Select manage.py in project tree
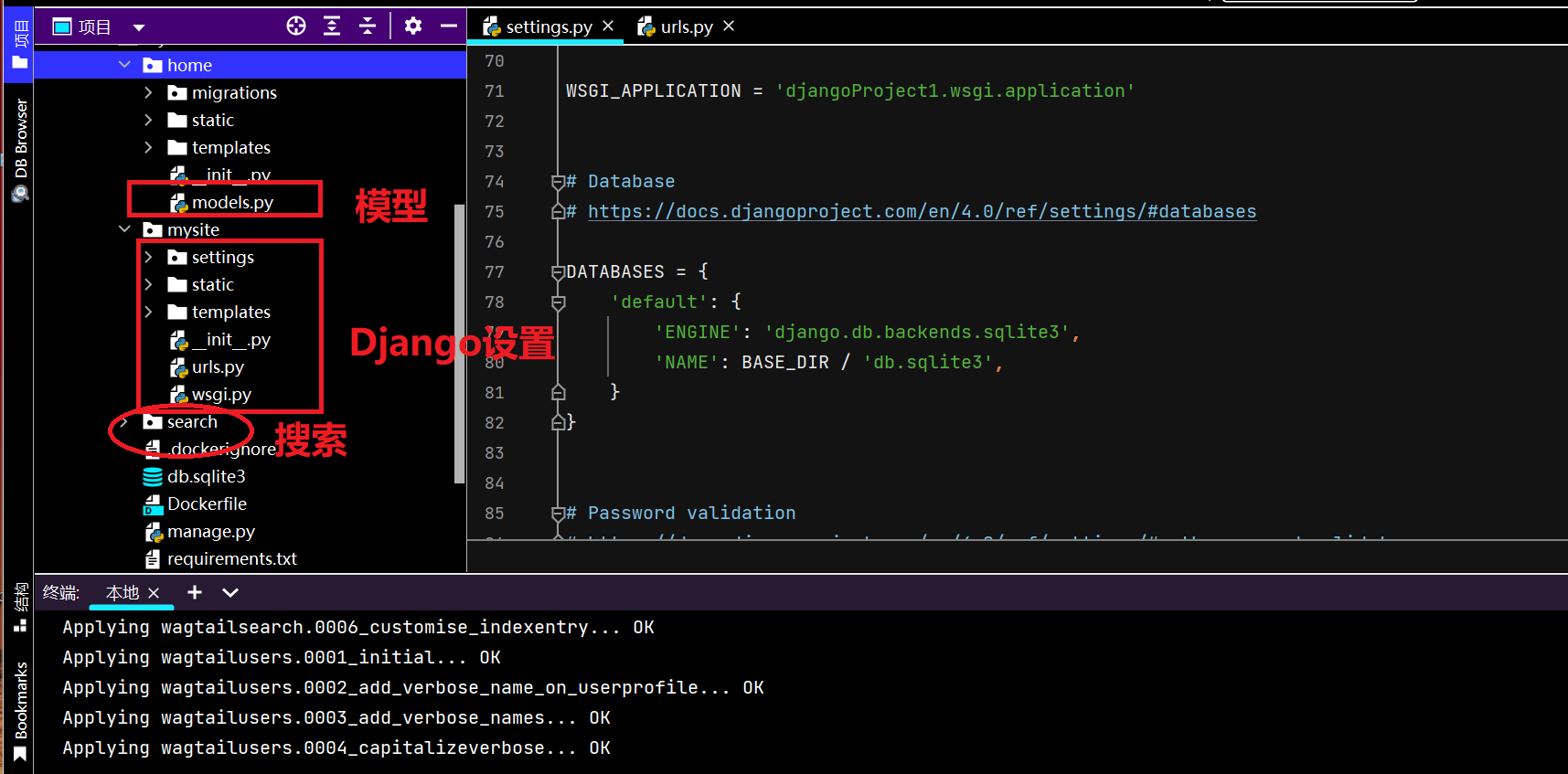 tap(210, 531)
